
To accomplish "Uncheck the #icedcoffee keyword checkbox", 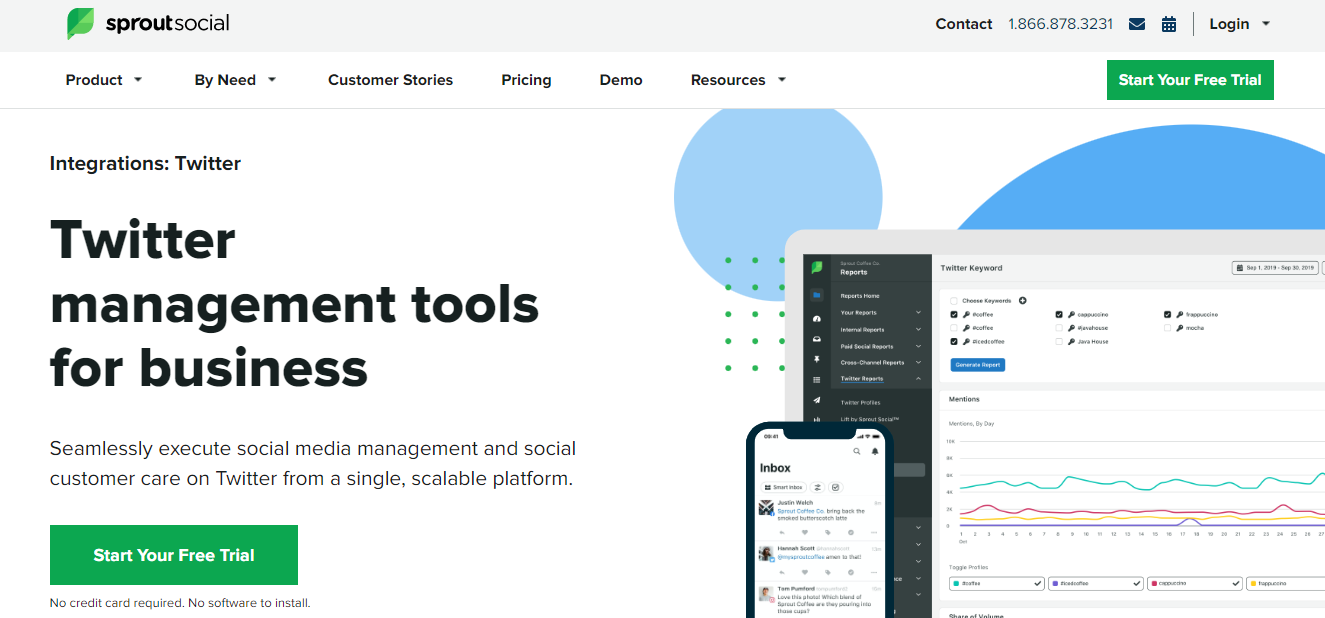I will tap(954, 342).
